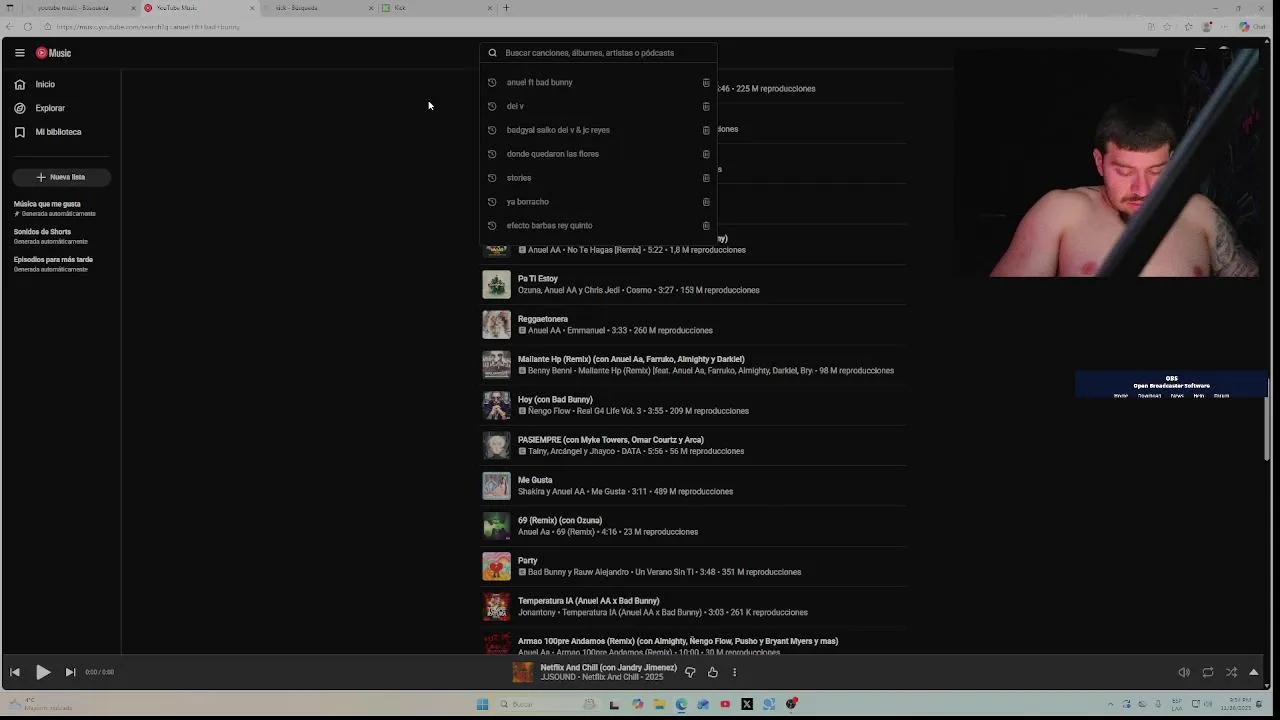Open the Party song title

click(x=527, y=561)
